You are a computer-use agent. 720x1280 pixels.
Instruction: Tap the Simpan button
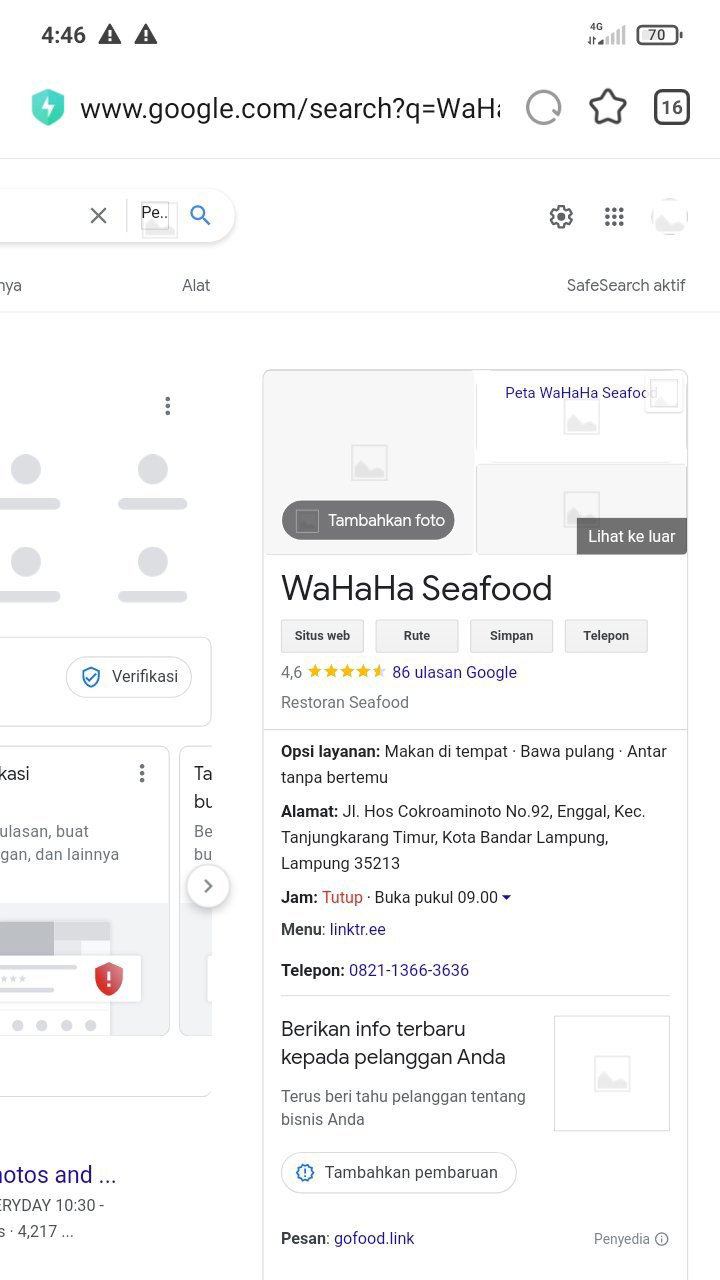(512, 636)
